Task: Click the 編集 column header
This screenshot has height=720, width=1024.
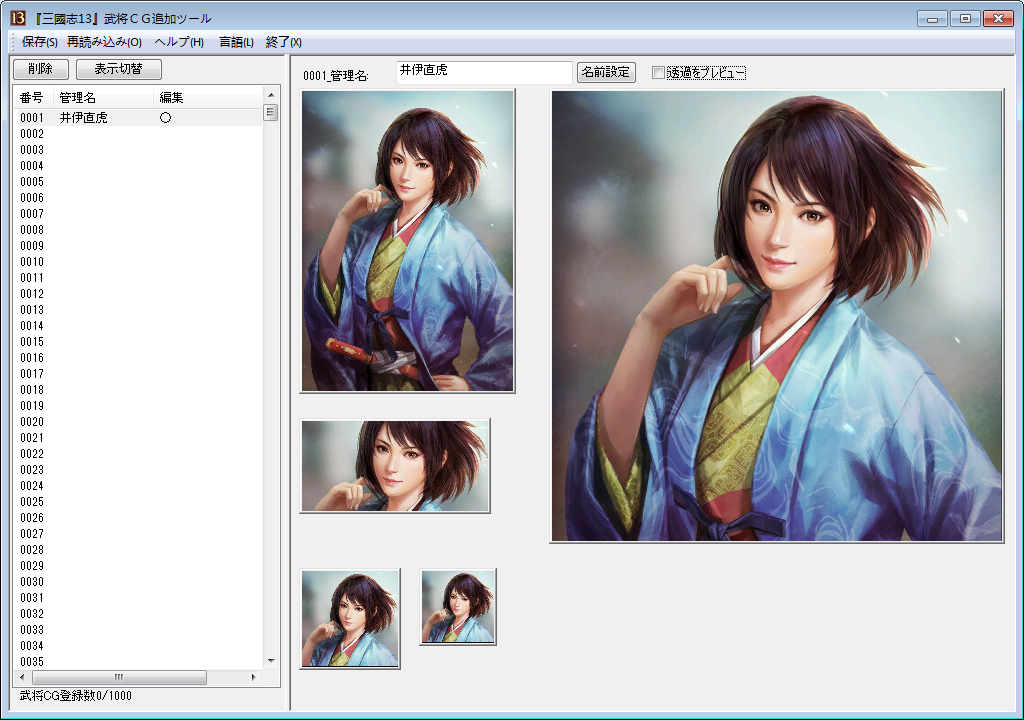Action: point(208,97)
